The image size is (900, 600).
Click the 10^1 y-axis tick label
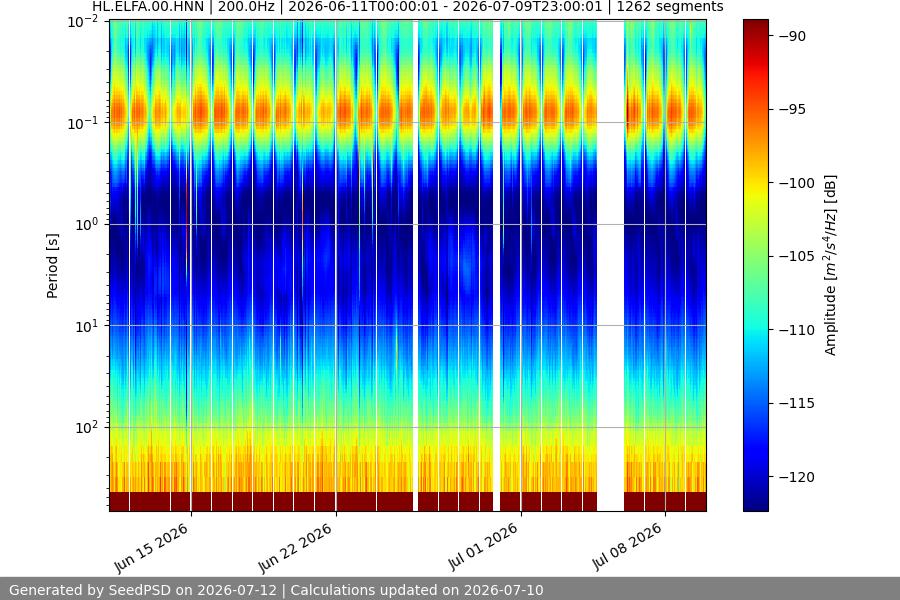coord(87,326)
